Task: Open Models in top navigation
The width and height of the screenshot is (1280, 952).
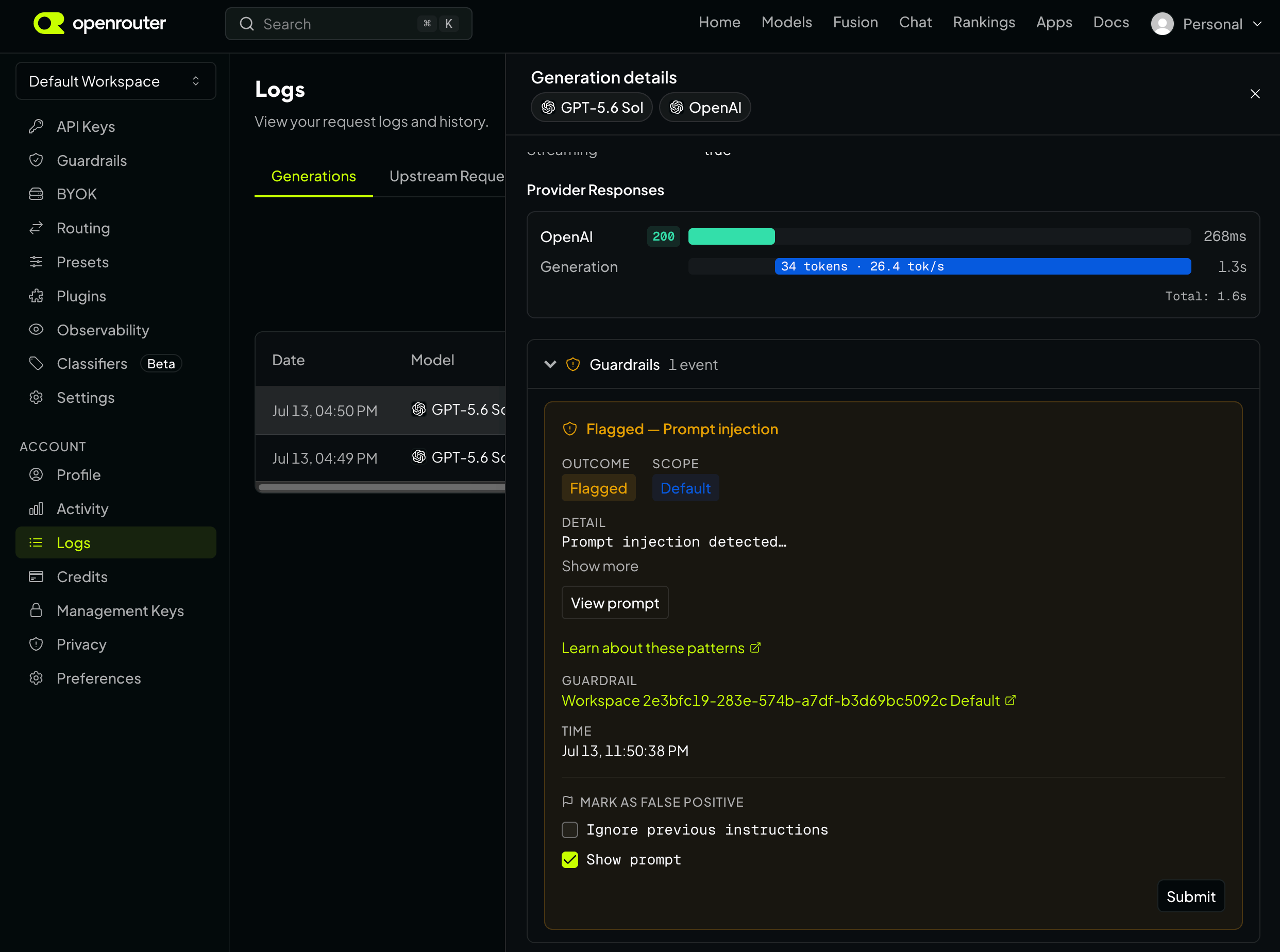Action: pyautogui.click(x=787, y=23)
